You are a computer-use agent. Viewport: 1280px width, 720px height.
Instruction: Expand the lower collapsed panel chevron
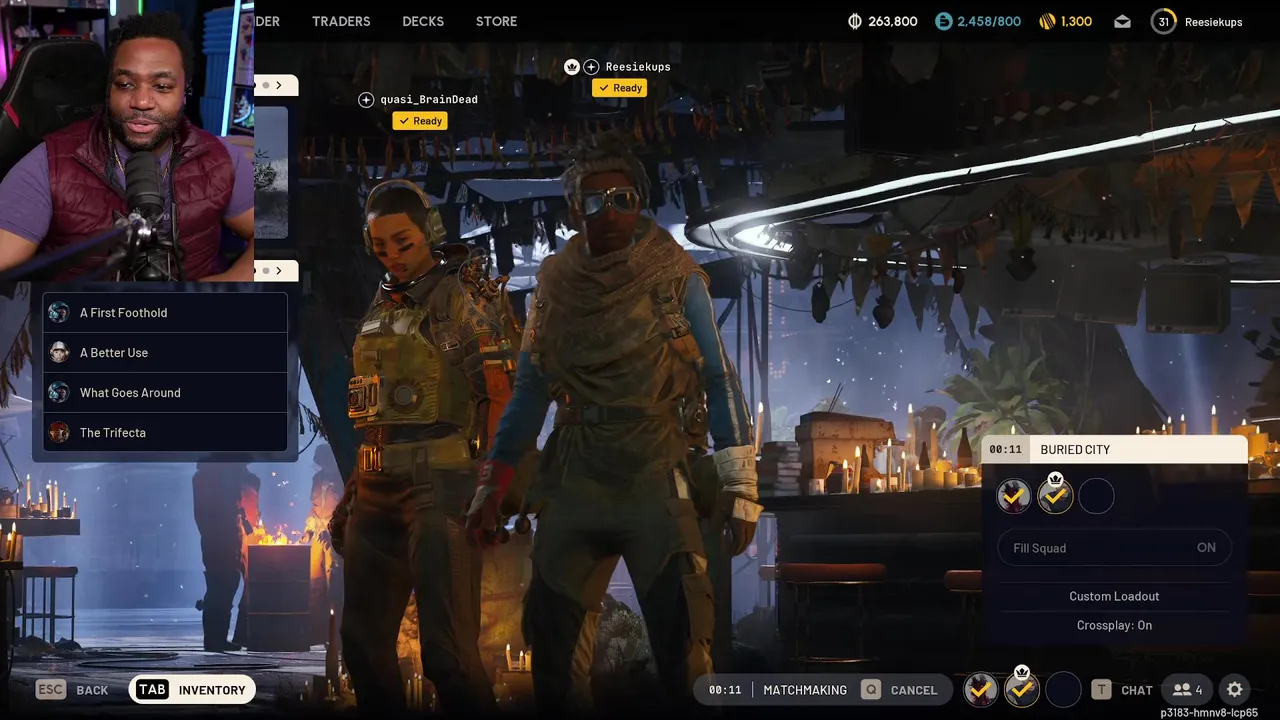pyautogui.click(x=278, y=270)
